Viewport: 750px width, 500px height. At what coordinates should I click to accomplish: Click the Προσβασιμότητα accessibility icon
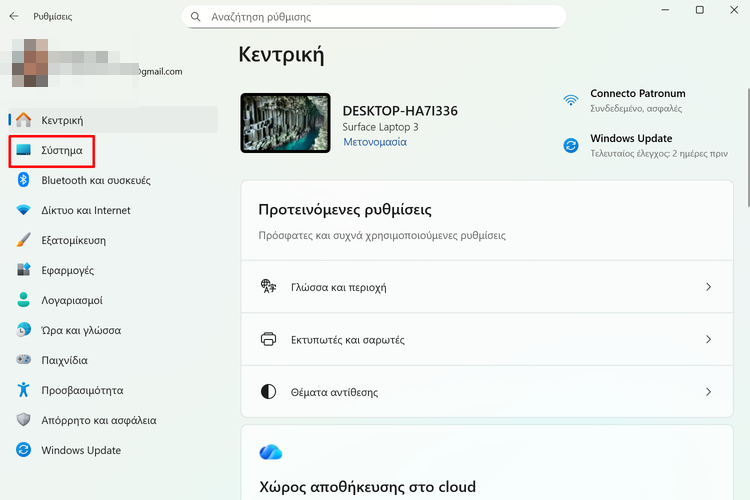[x=24, y=390]
